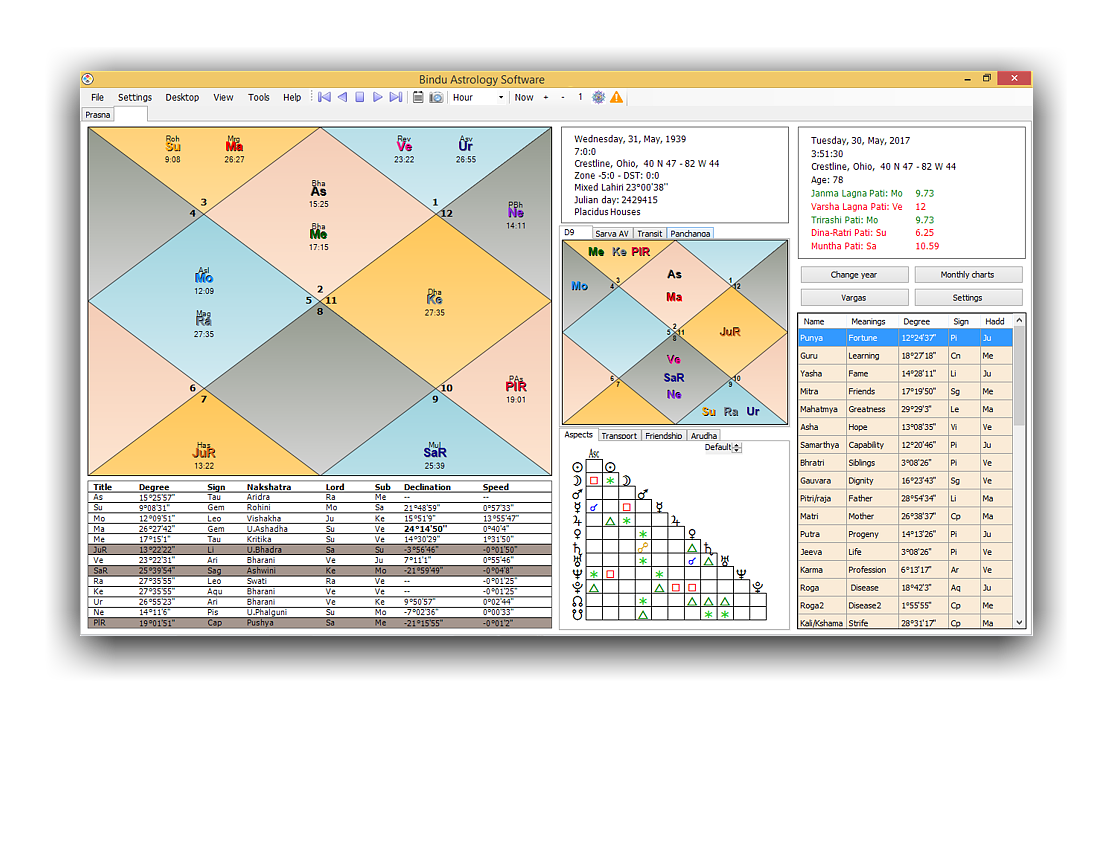This screenshot has height=856, width=1112.
Task: Open the Desktop menu
Action: click(x=182, y=97)
